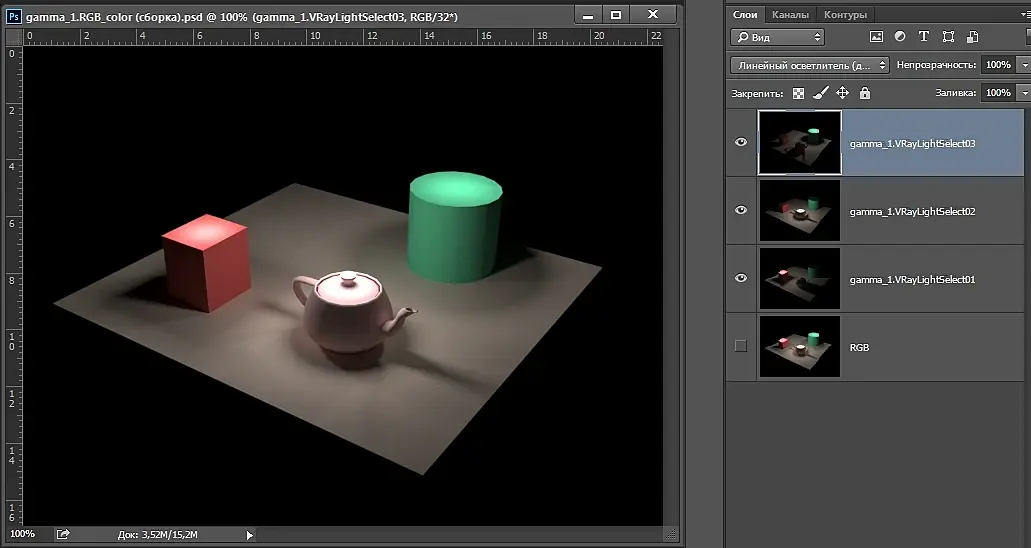Hide the gamma_1.VRayLightSelect02 layer

tap(741, 211)
